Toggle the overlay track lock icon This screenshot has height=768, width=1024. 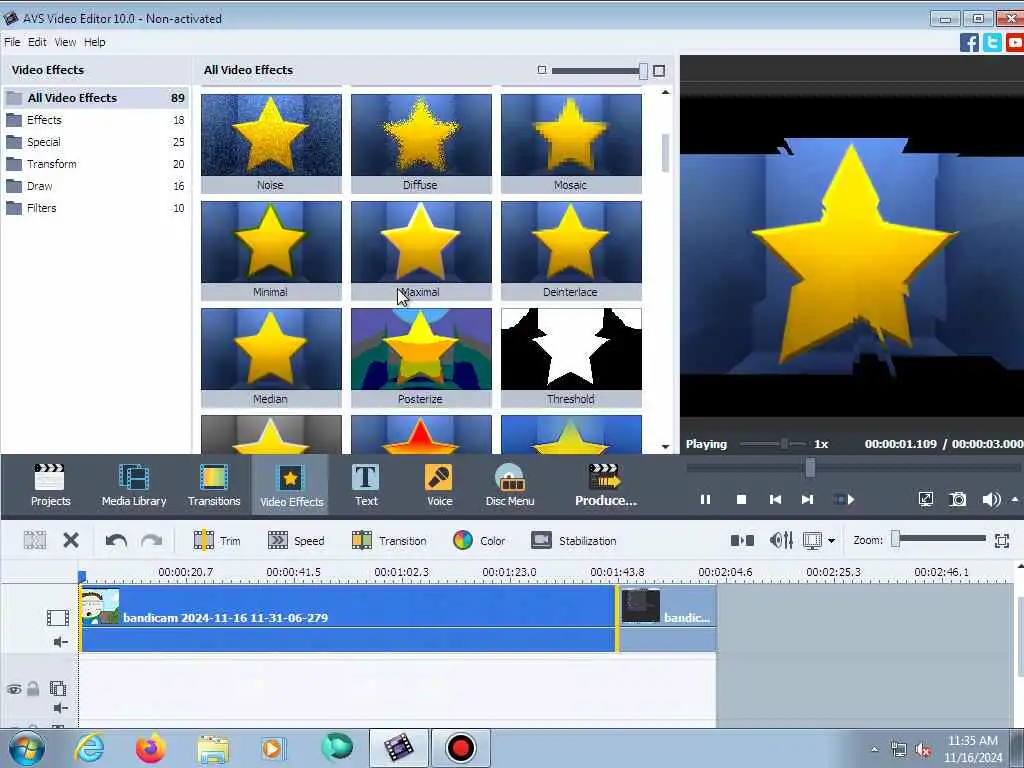tap(33, 688)
